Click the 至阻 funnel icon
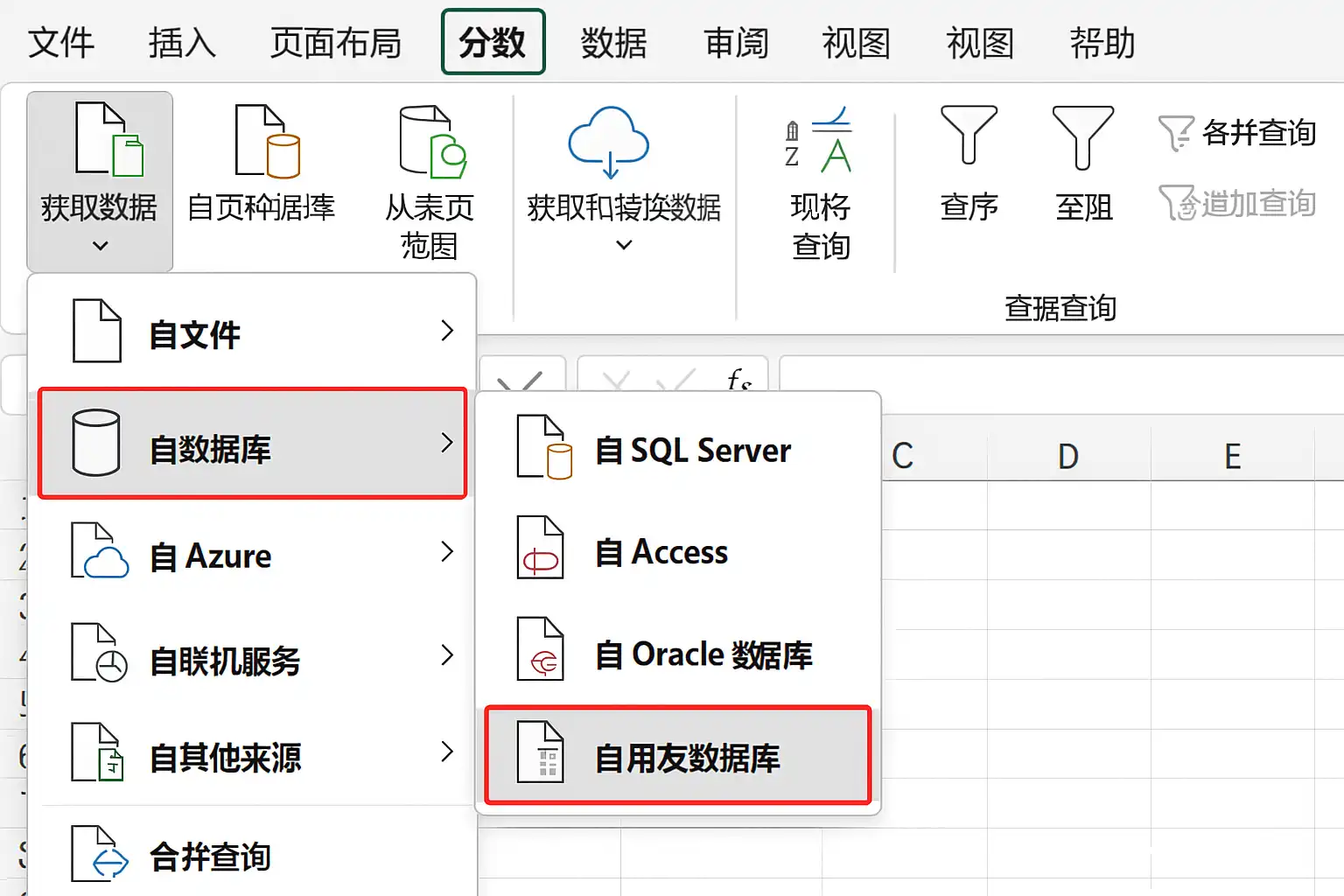 [1083, 137]
